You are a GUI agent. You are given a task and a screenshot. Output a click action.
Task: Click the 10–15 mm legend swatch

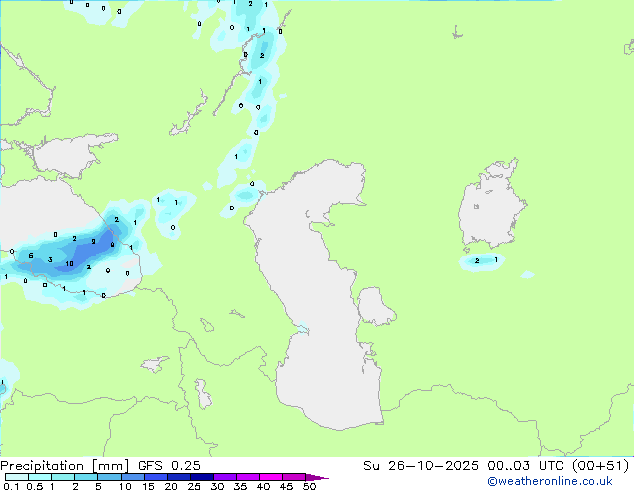pyautogui.click(x=133, y=477)
